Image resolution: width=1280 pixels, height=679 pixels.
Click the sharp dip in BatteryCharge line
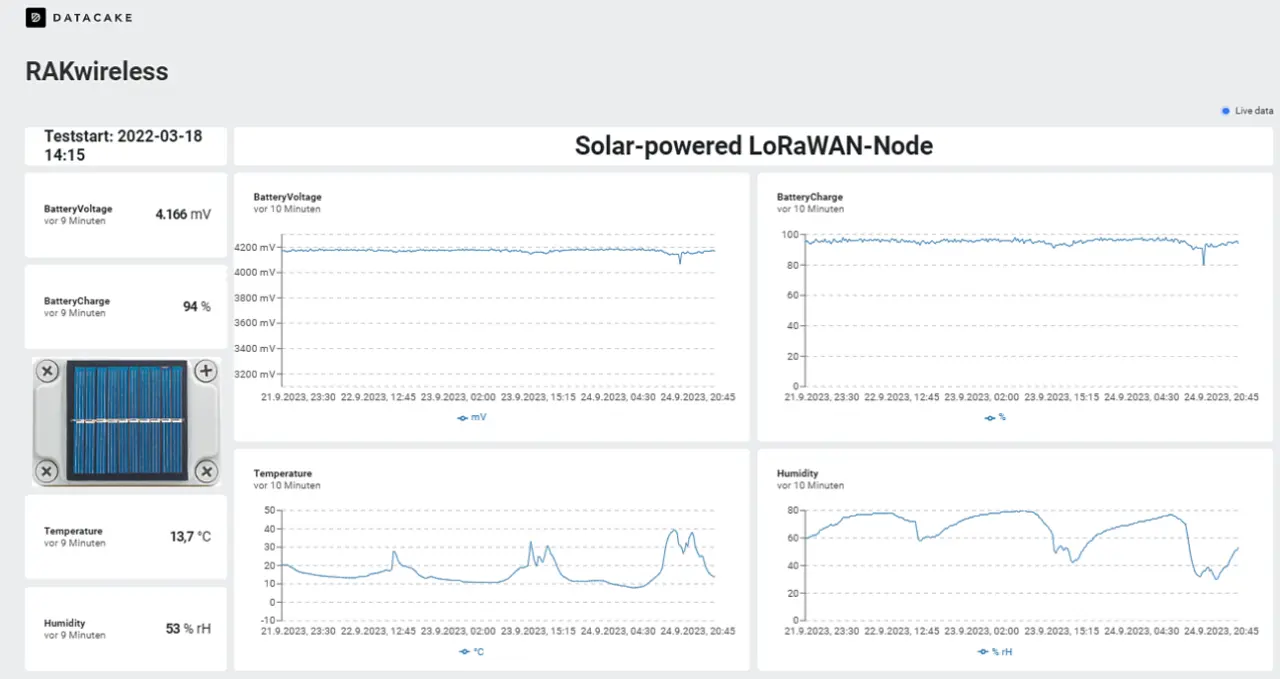pos(1203,262)
